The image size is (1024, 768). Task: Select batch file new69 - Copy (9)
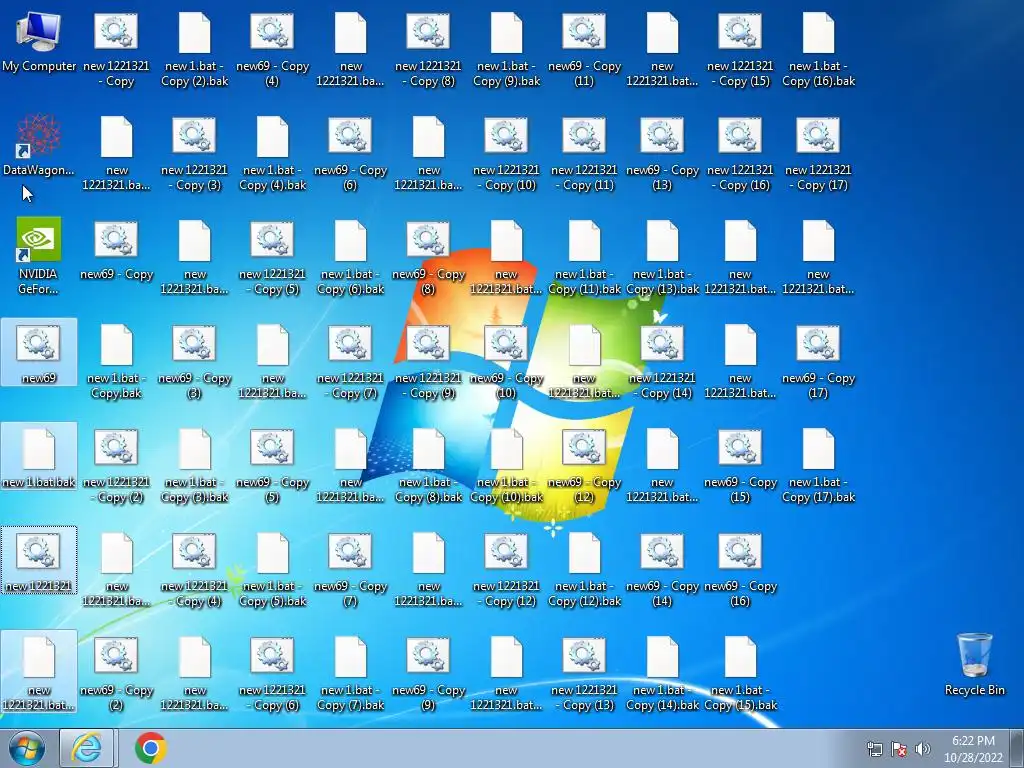(428, 673)
